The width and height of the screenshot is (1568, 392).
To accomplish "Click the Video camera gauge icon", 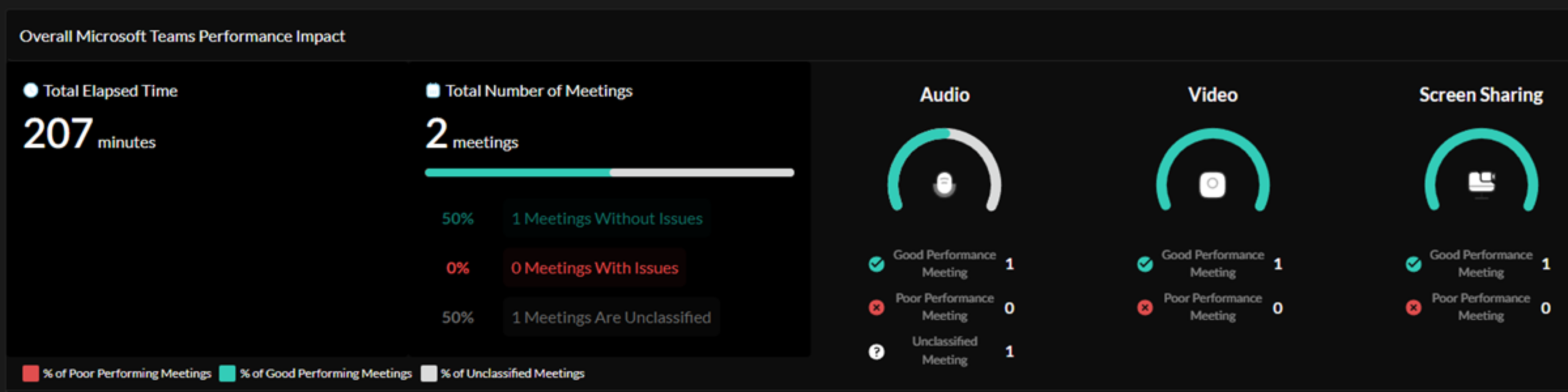I will pos(1212,184).
